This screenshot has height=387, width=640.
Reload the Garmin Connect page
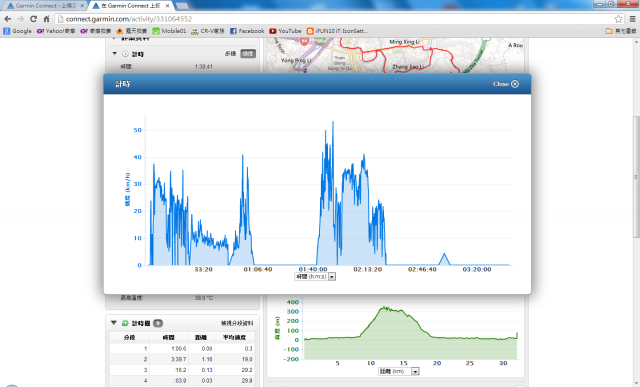[x=33, y=19]
